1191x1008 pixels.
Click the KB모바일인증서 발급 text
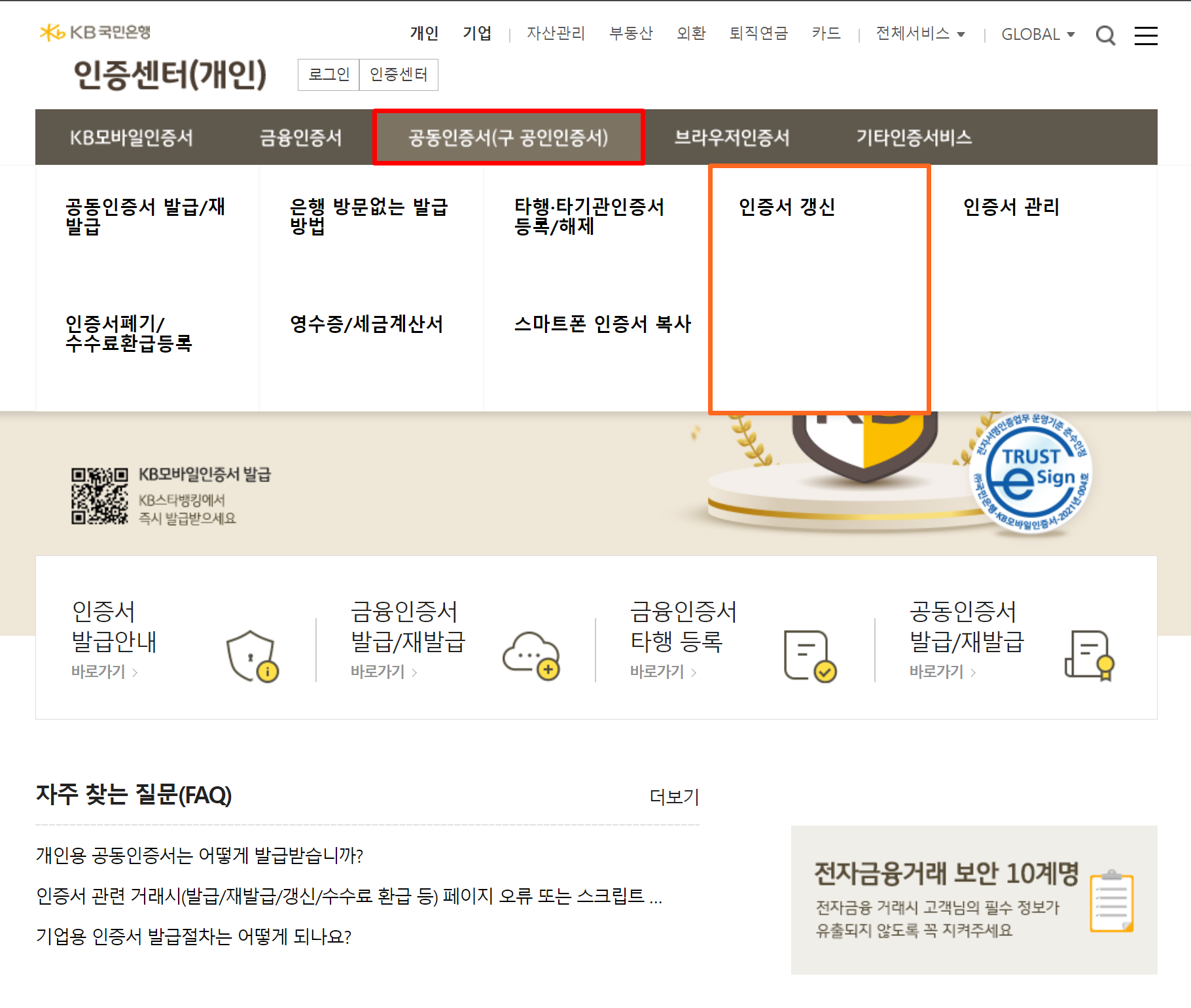point(204,474)
